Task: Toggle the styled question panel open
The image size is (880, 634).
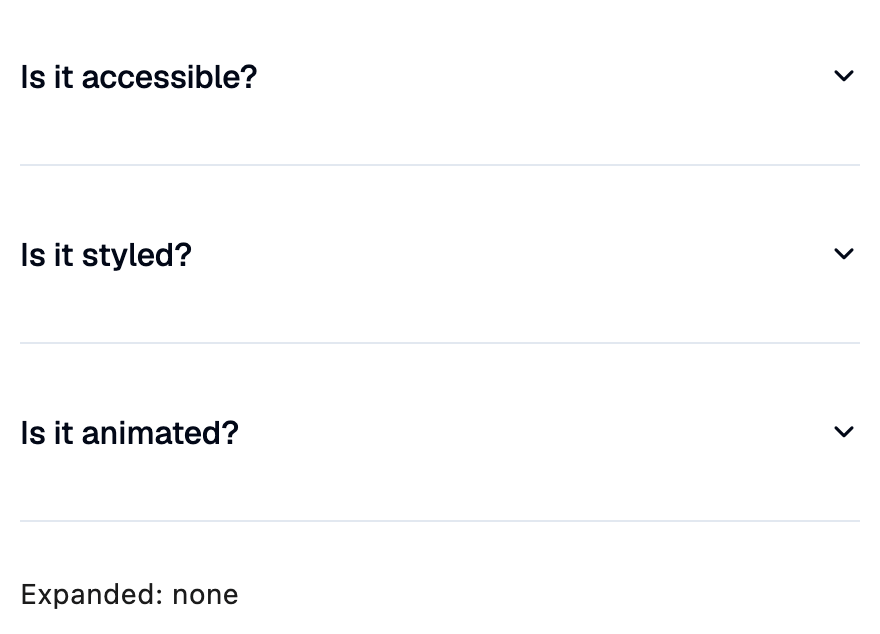Action: [x=440, y=254]
